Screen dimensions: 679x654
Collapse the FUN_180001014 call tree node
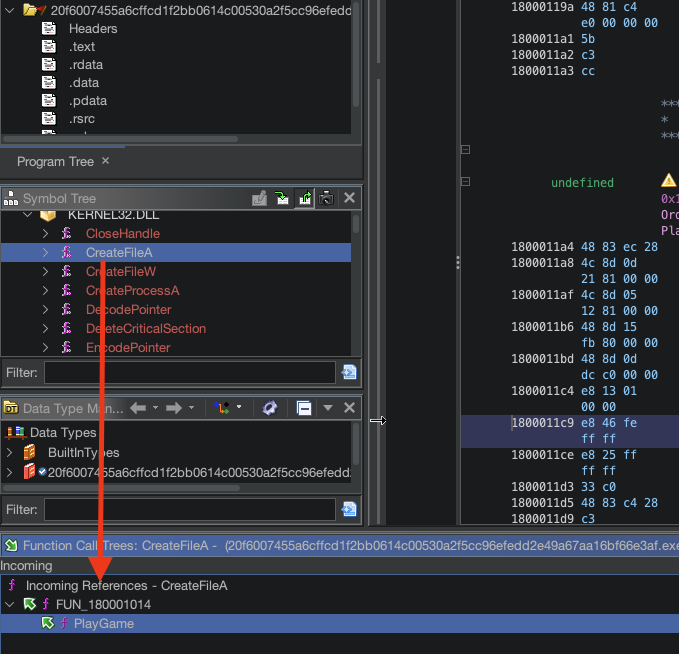10,604
